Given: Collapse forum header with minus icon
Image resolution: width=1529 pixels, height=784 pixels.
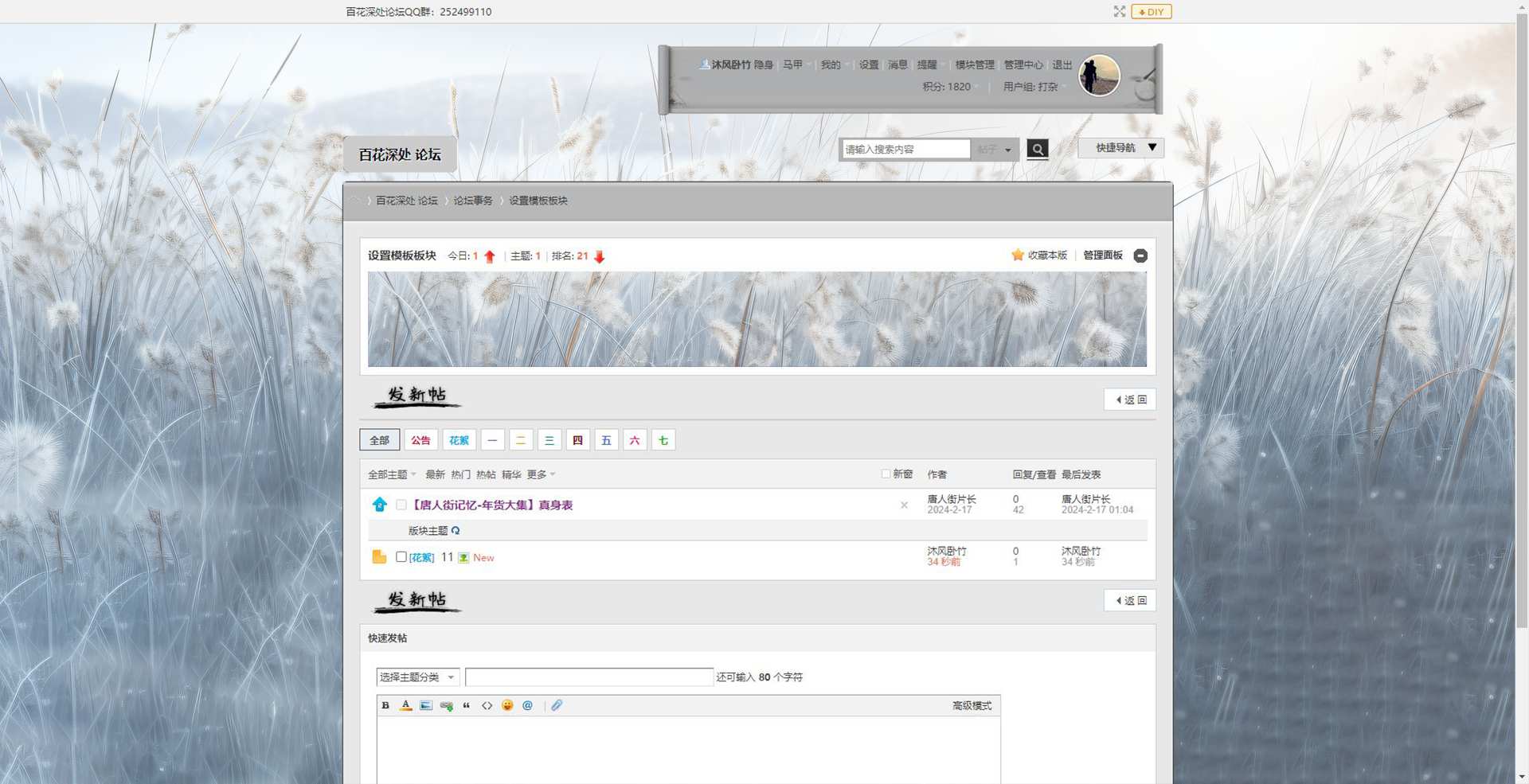Looking at the screenshot, I should coord(1140,255).
